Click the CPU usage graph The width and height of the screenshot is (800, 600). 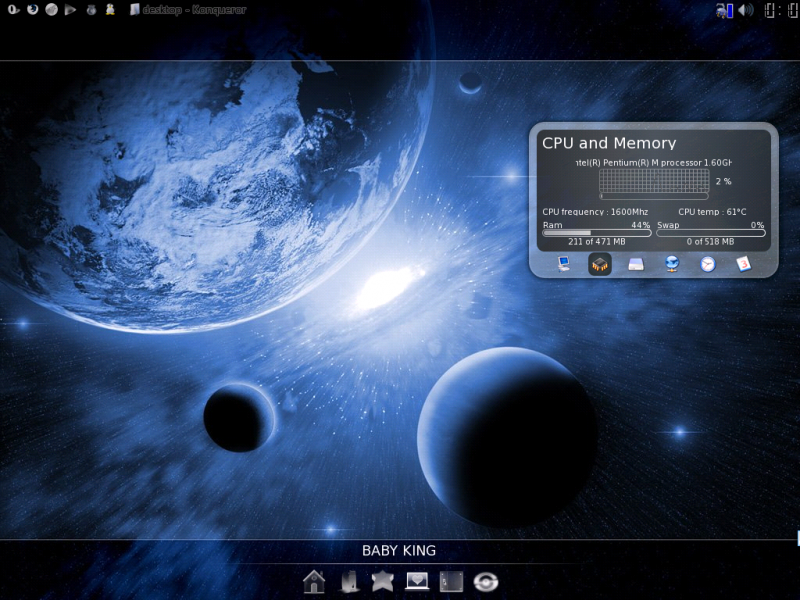(x=654, y=181)
